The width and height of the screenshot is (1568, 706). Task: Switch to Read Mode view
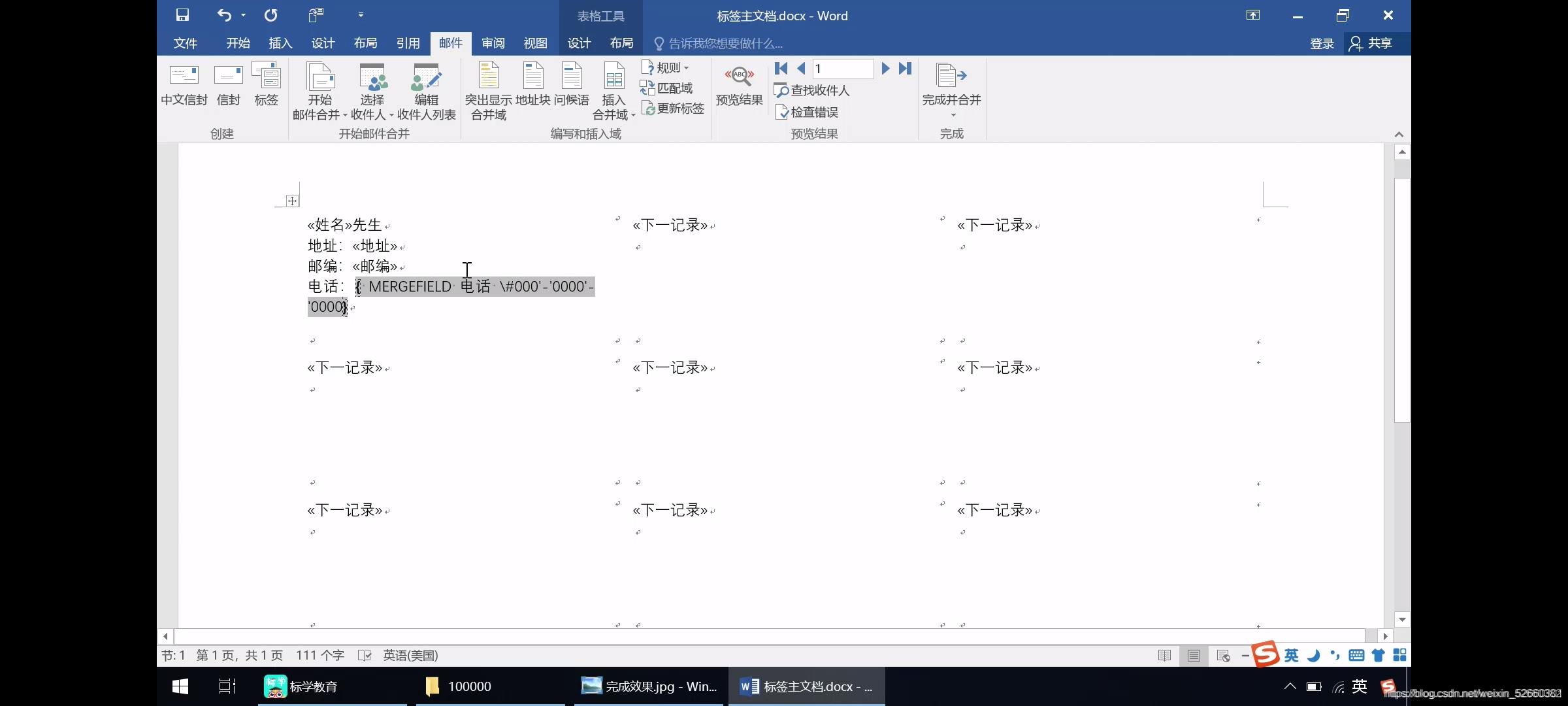coord(1164,656)
